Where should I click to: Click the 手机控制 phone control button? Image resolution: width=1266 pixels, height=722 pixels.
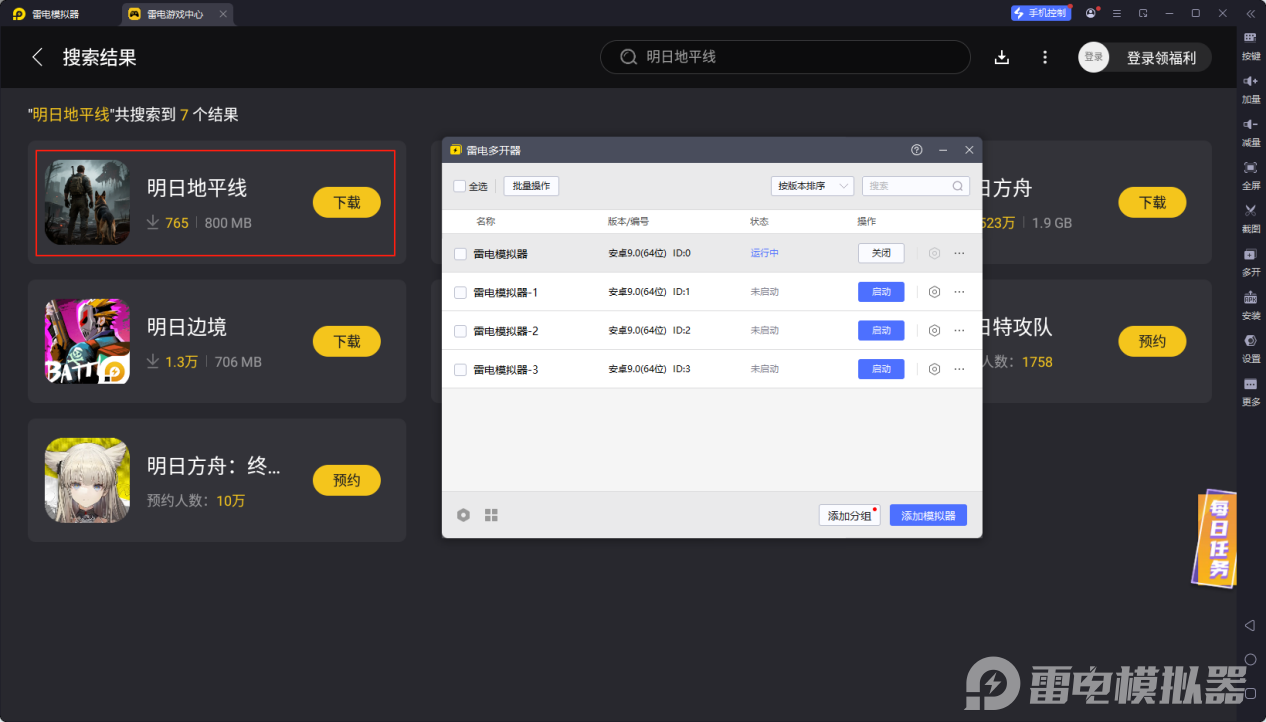[1041, 13]
